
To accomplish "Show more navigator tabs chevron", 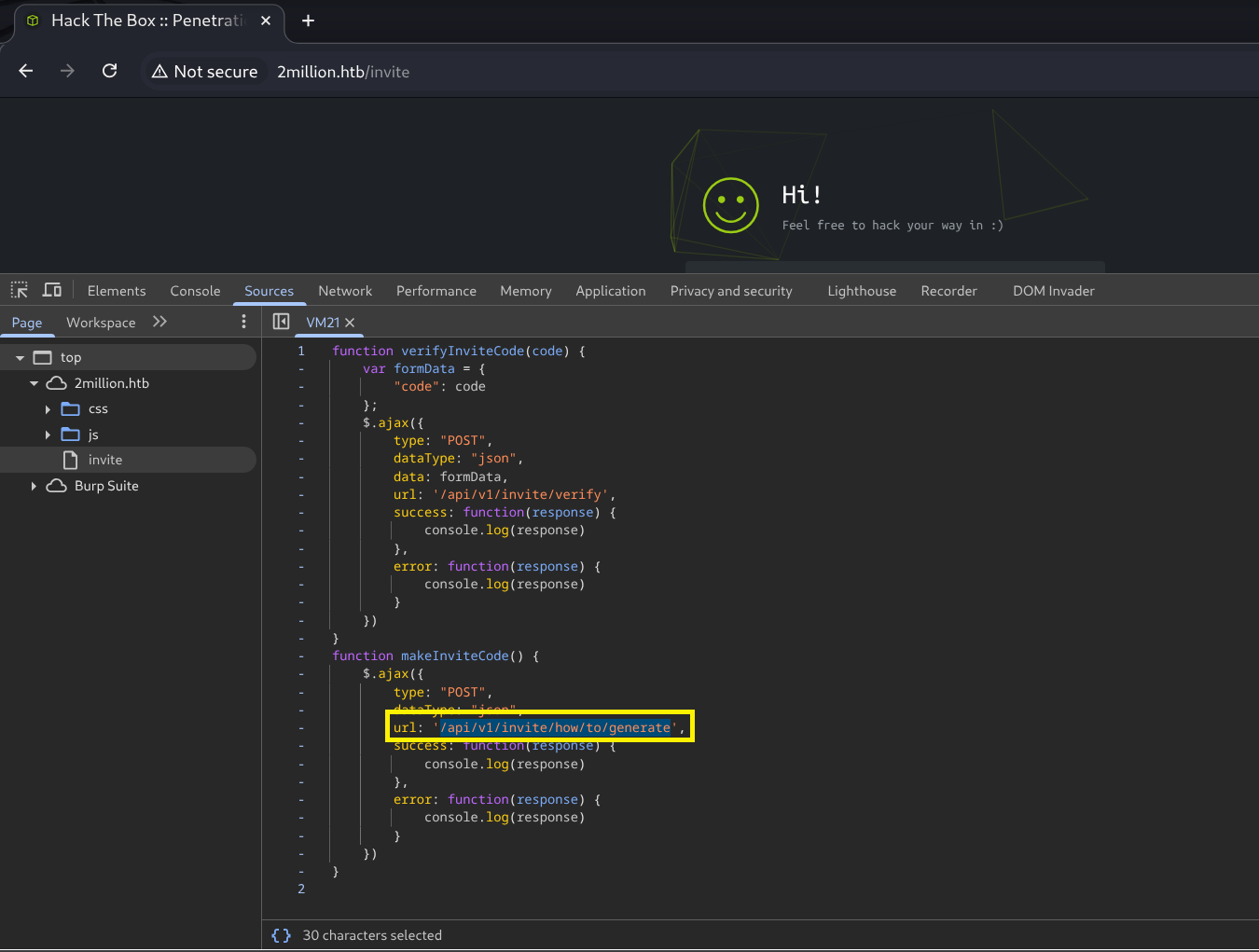I will [x=159, y=322].
